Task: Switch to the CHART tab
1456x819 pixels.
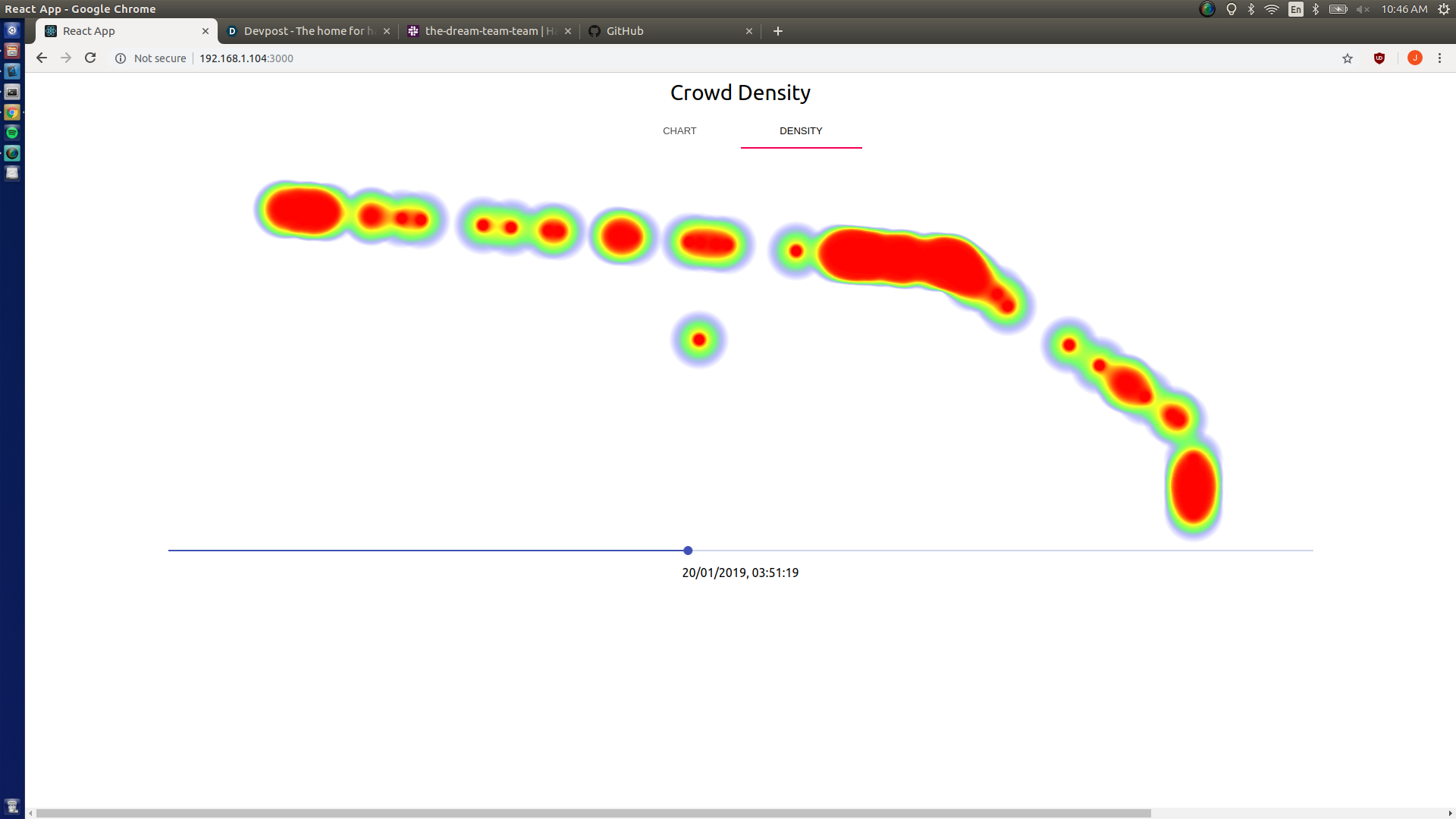Action: pyautogui.click(x=679, y=131)
